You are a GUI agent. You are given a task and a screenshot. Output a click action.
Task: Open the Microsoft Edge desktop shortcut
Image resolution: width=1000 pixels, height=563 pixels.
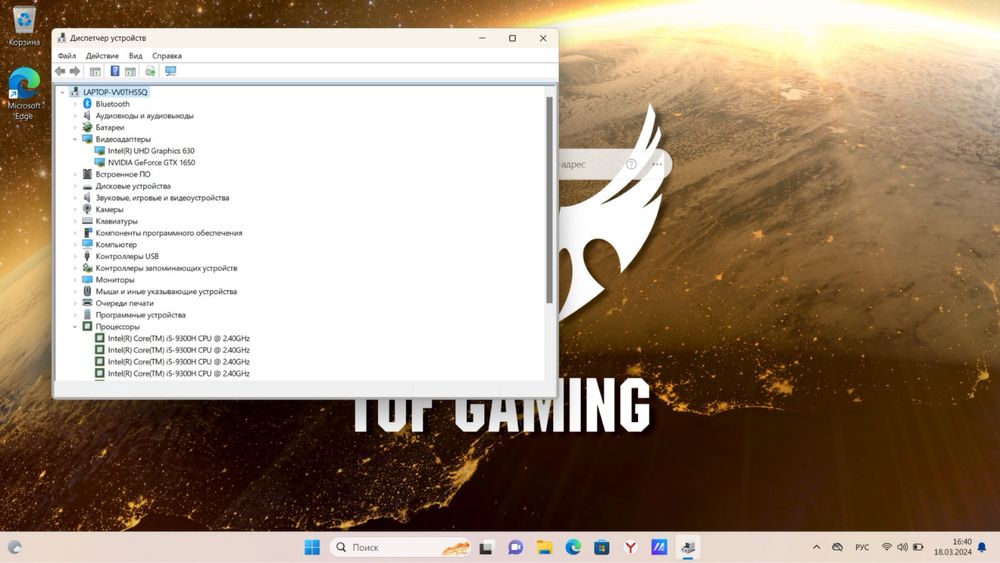(x=24, y=93)
